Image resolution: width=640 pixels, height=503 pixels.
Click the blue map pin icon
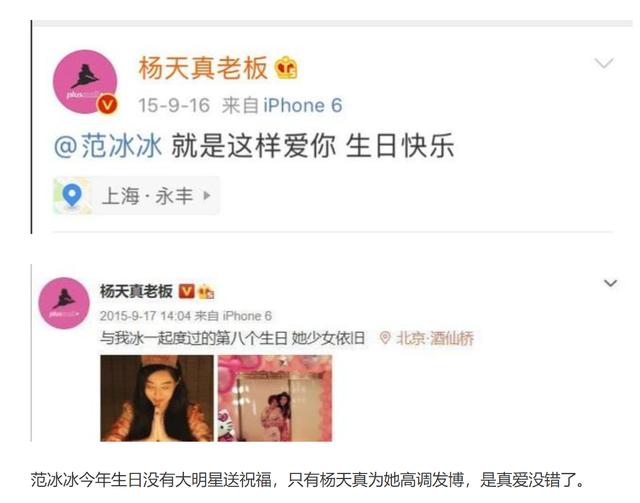pos(72,196)
